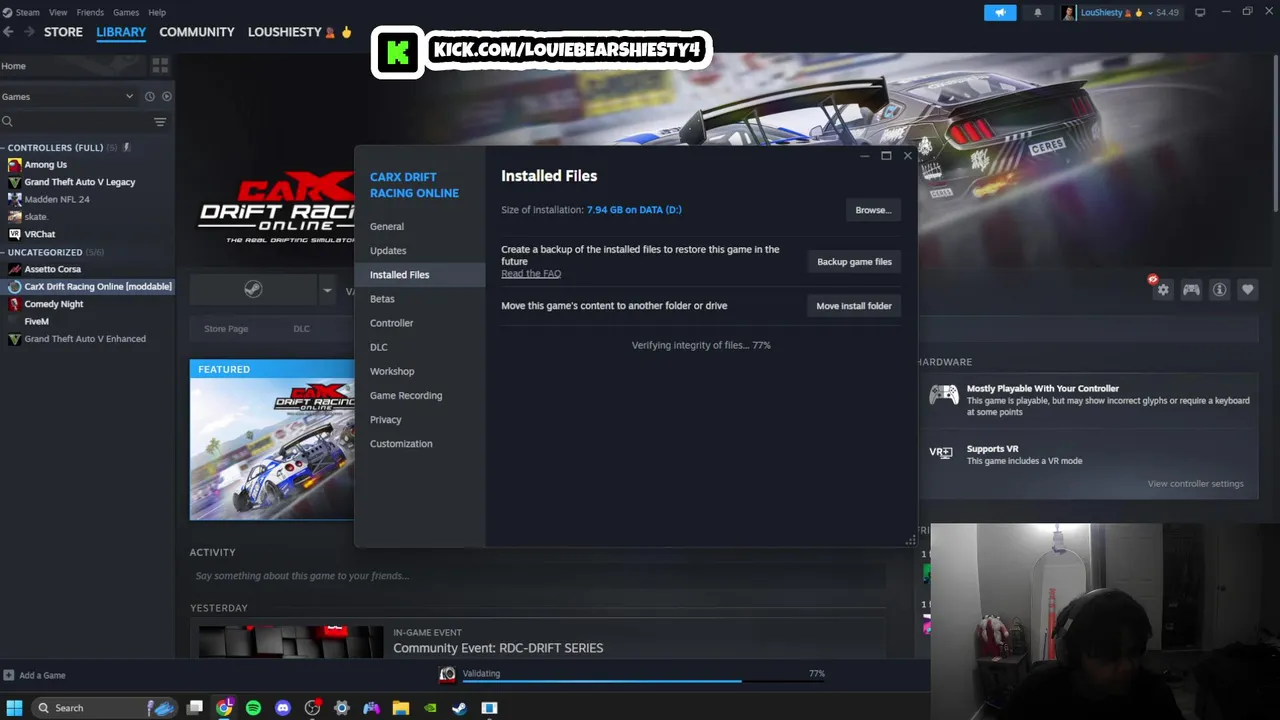
Task: Open the View menu
Action: (x=58, y=12)
